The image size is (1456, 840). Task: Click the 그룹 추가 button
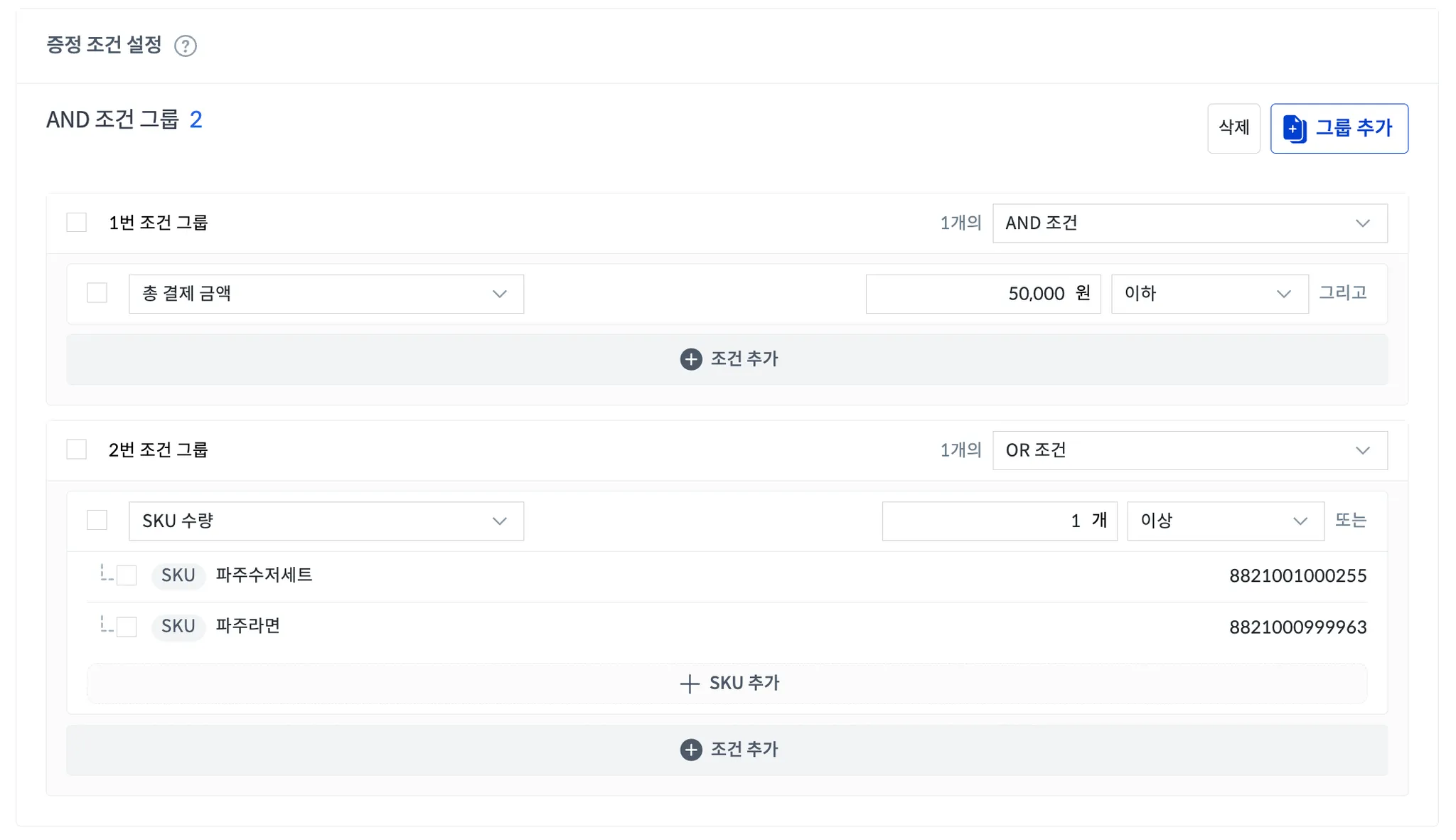coord(1339,129)
